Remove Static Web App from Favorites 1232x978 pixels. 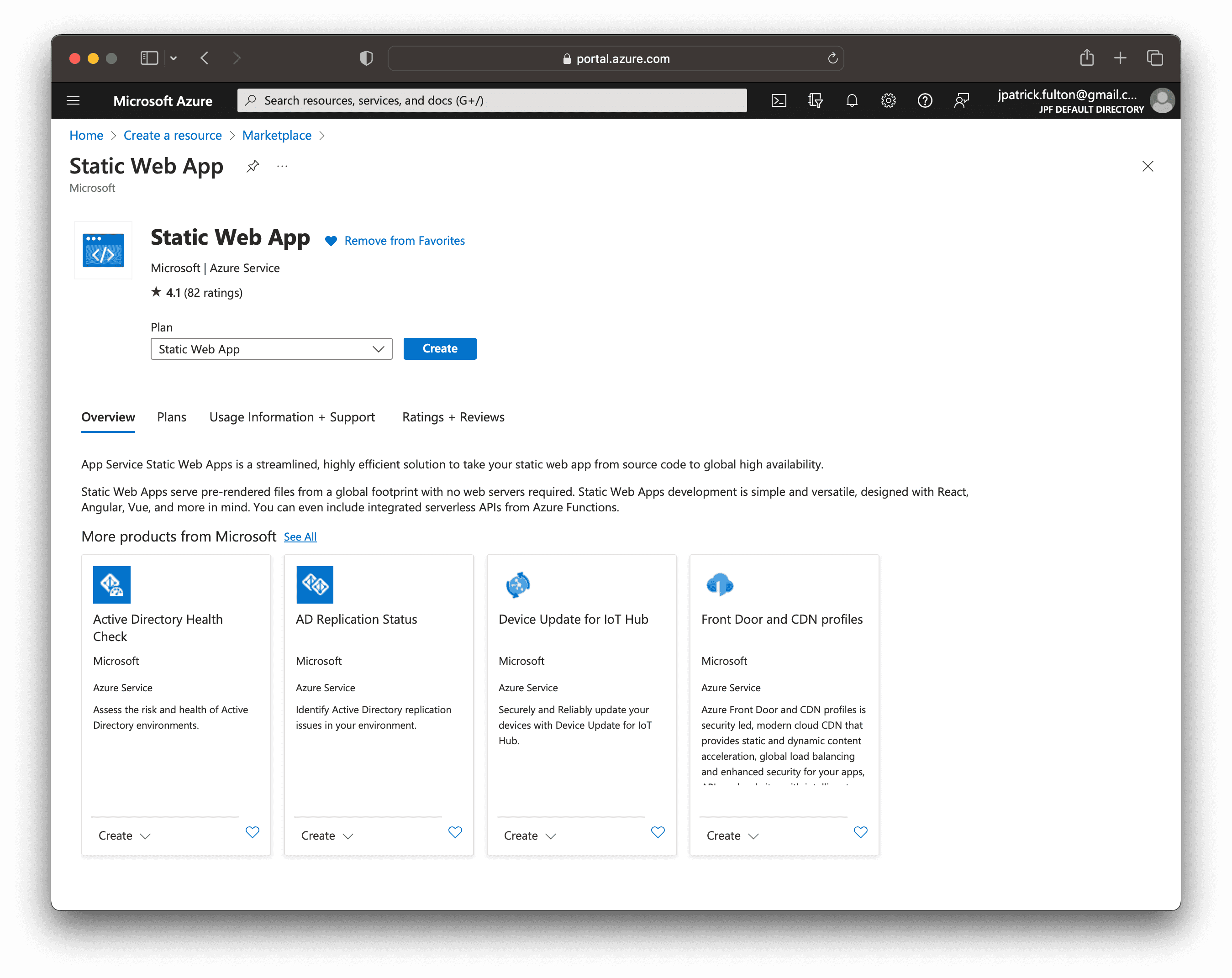point(395,241)
